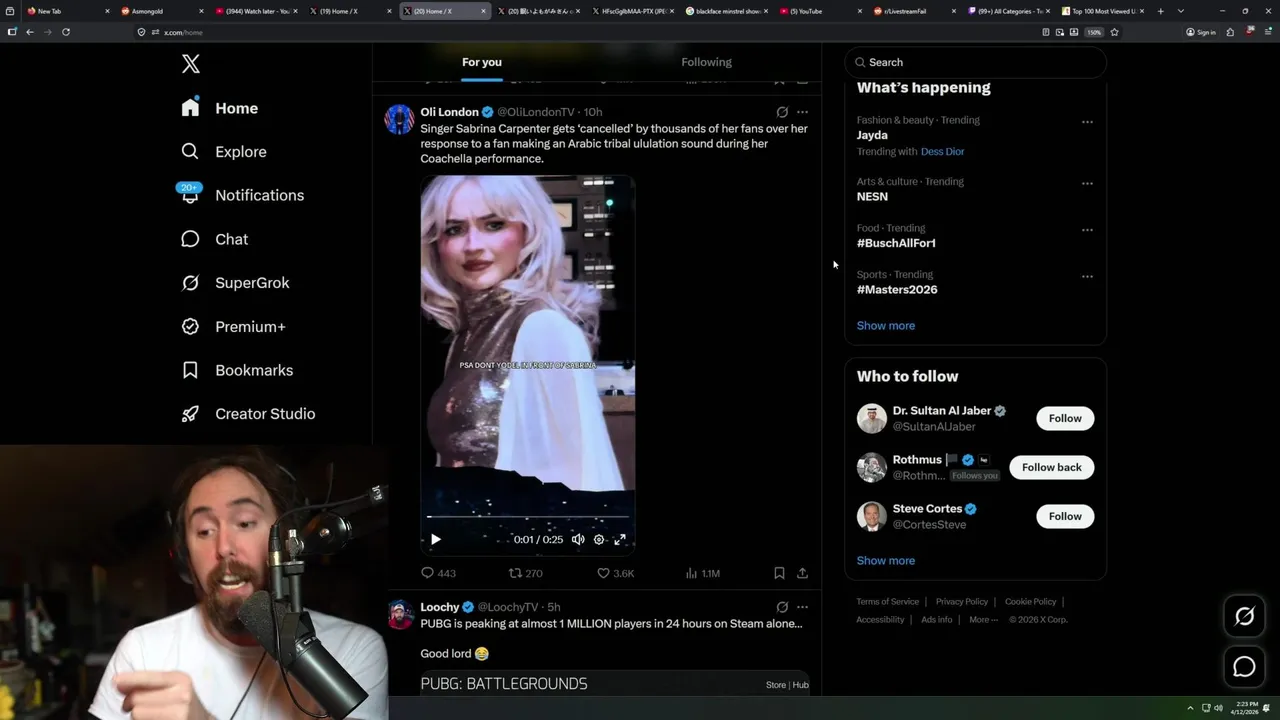Open Oli London's profile avatar
The image size is (1280, 720).
pos(399,119)
